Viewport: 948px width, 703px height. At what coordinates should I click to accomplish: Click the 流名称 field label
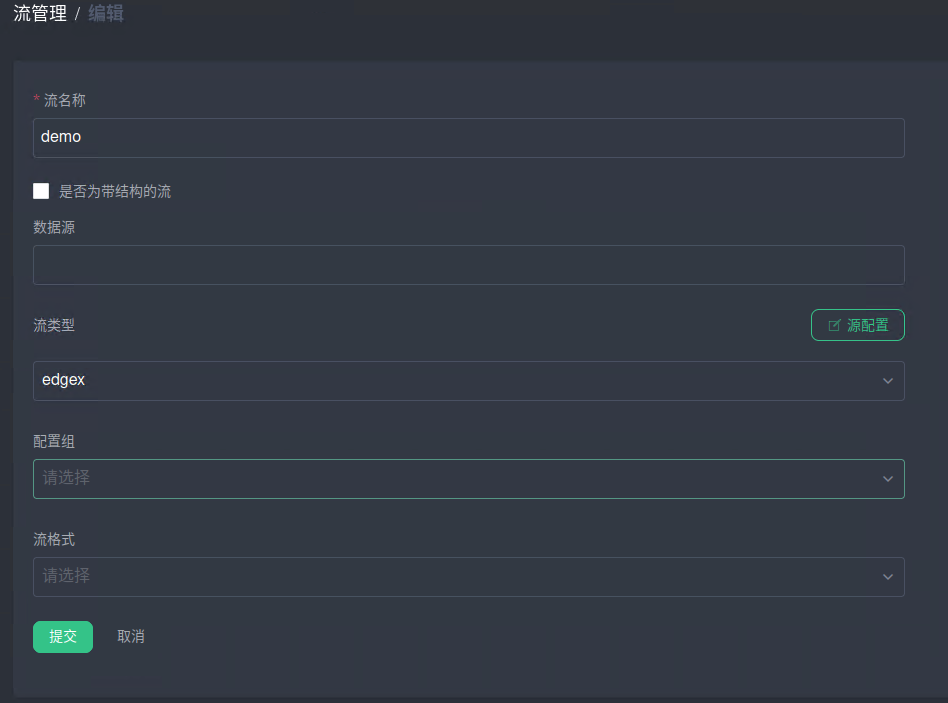(x=65, y=100)
